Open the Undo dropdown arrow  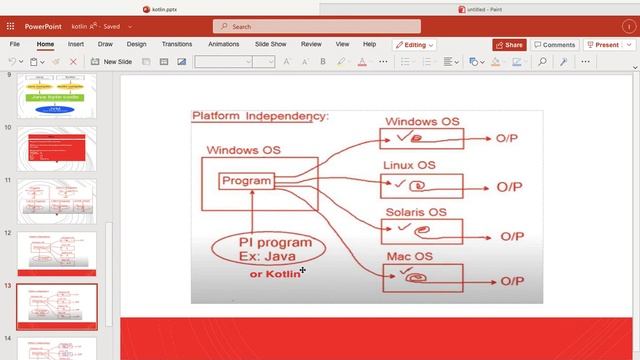21,62
